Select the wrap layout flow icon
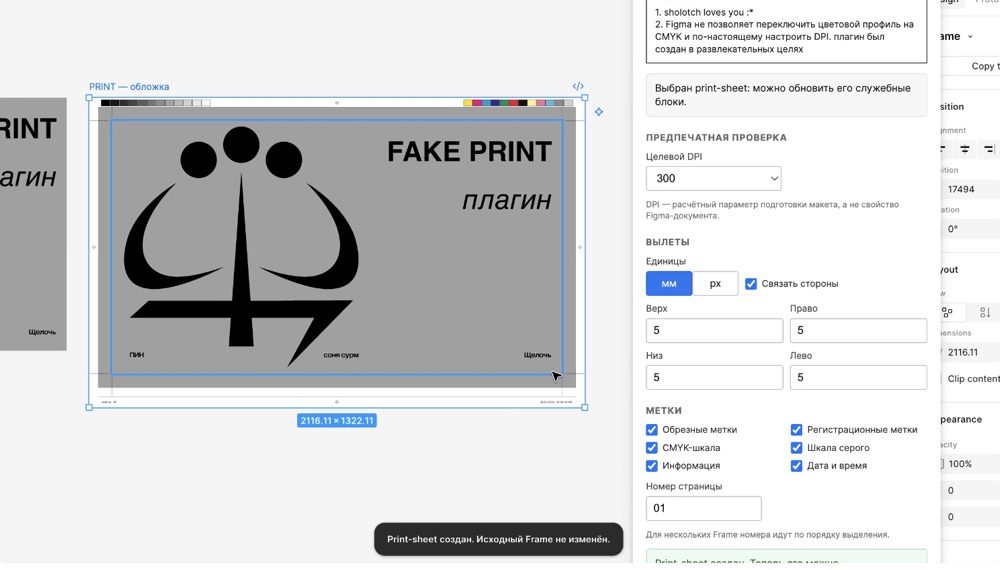 (x=948, y=312)
